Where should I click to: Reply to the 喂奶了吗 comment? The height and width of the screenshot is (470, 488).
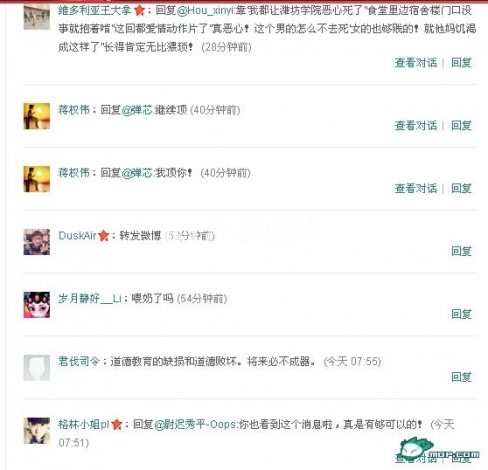(x=461, y=314)
